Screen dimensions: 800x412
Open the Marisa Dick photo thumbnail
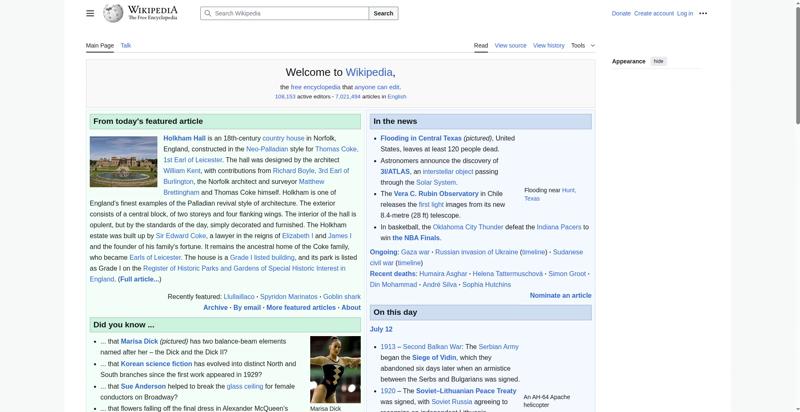(335, 369)
